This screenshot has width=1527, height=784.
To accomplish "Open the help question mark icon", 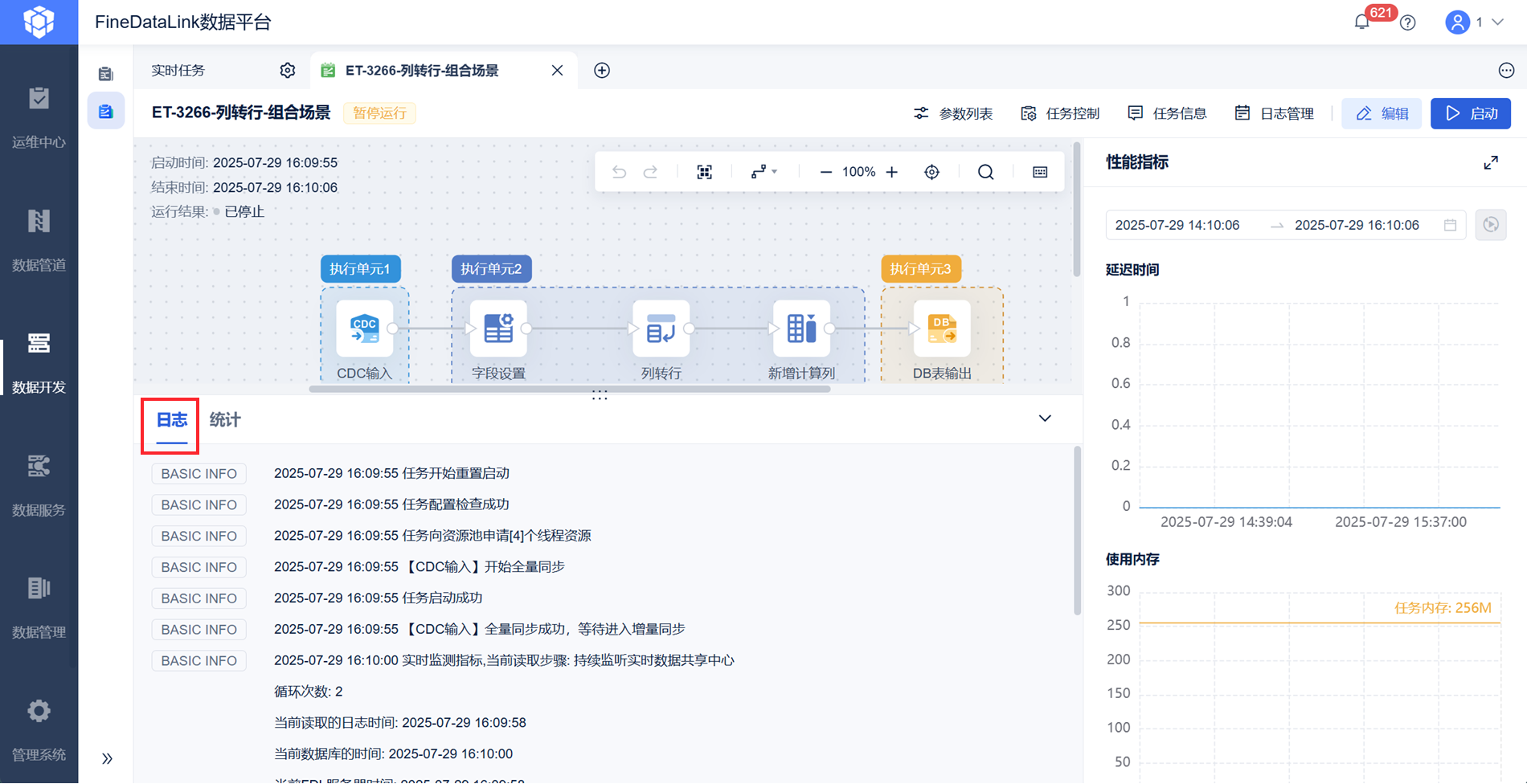I will (x=1408, y=22).
